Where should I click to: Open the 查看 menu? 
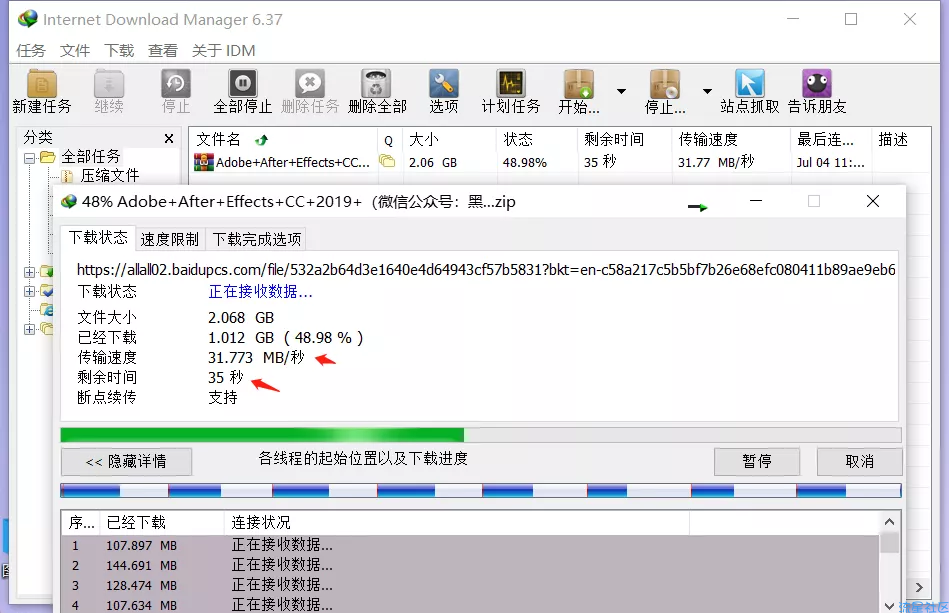click(x=163, y=51)
